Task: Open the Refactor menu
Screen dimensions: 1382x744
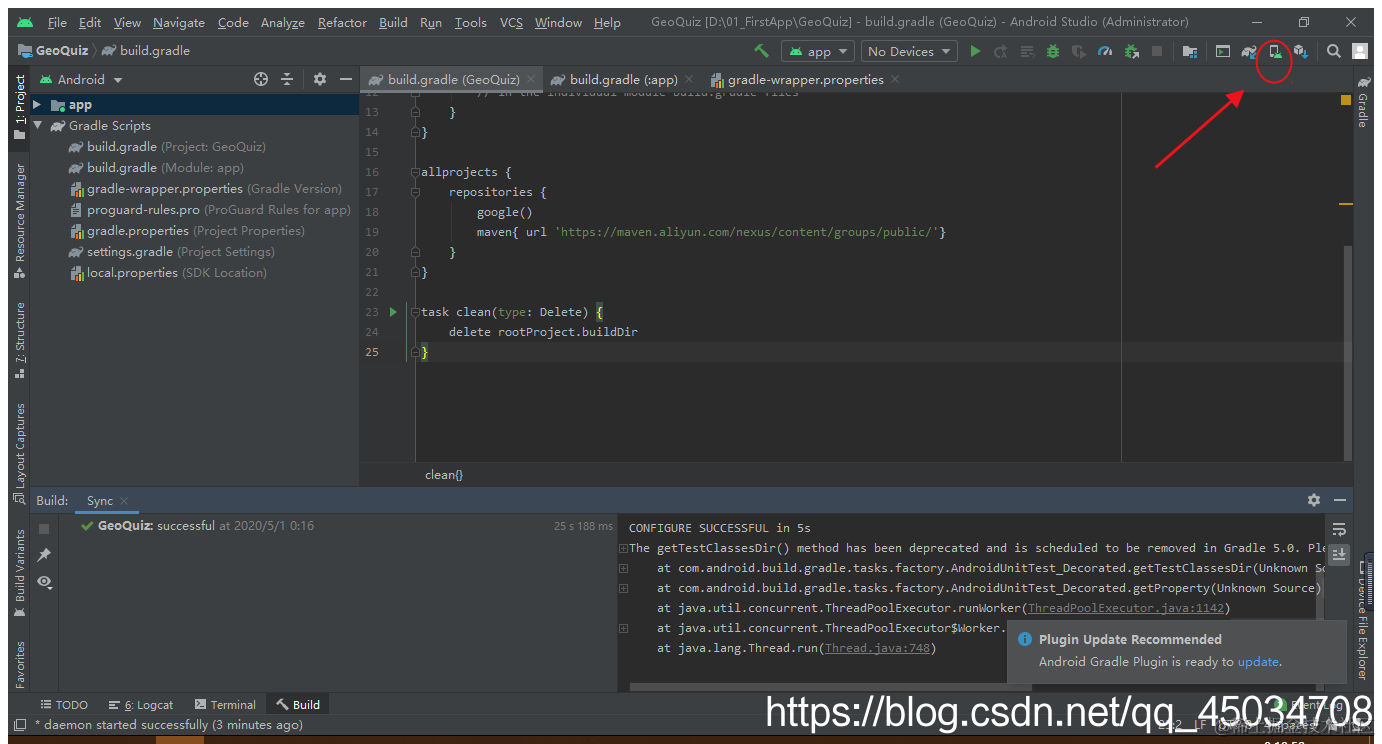Action: pos(342,22)
